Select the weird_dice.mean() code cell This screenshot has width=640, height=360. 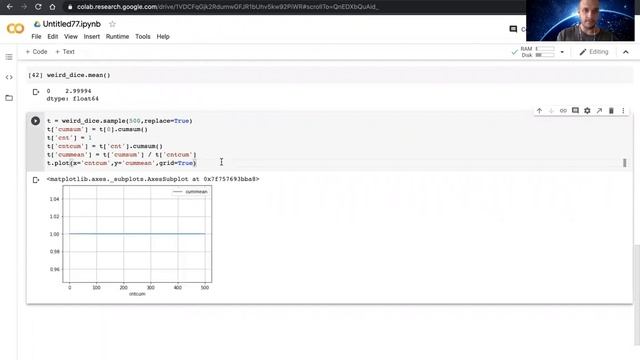330,75
